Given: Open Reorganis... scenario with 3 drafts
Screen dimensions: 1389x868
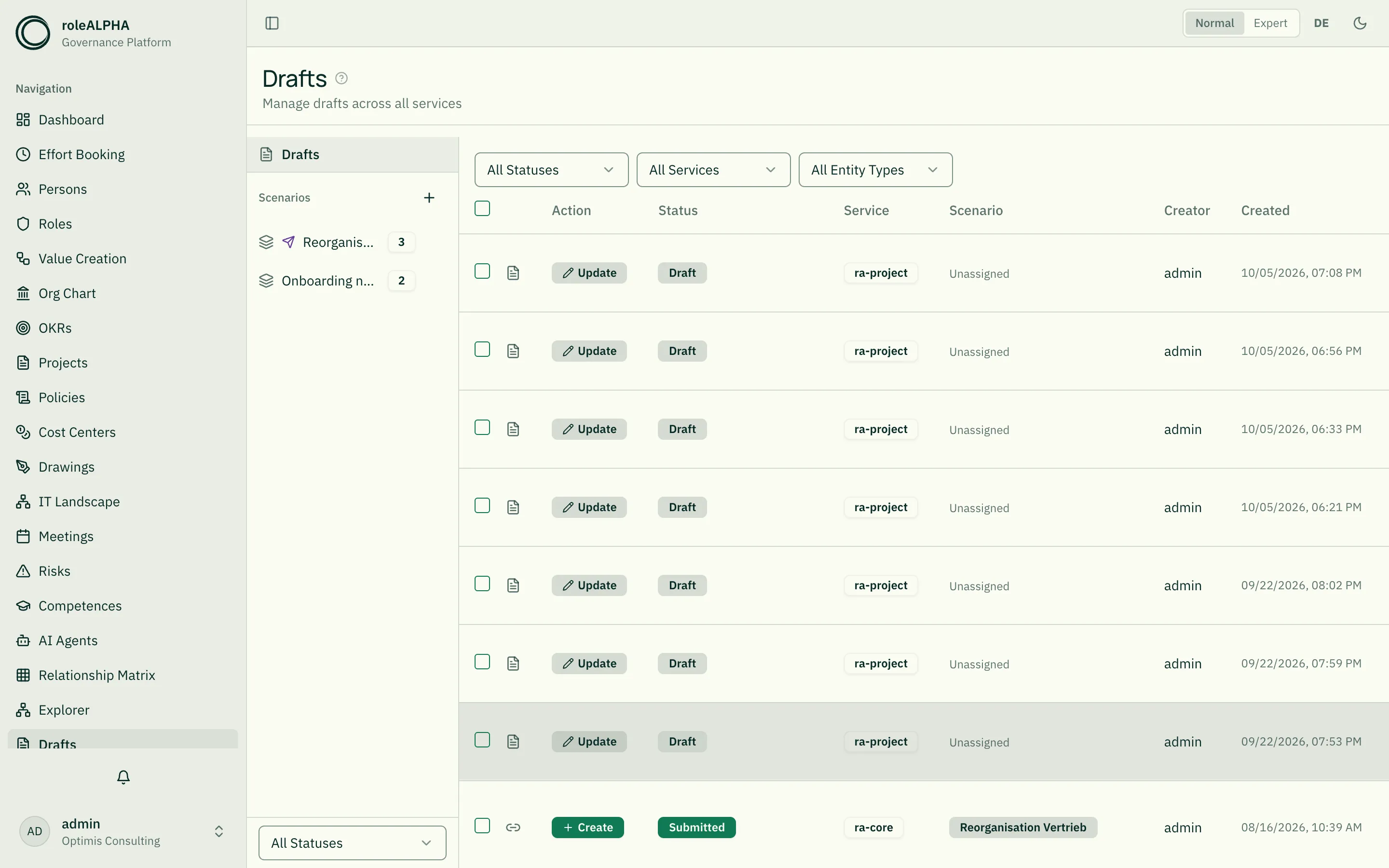Looking at the screenshot, I should click(337, 242).
